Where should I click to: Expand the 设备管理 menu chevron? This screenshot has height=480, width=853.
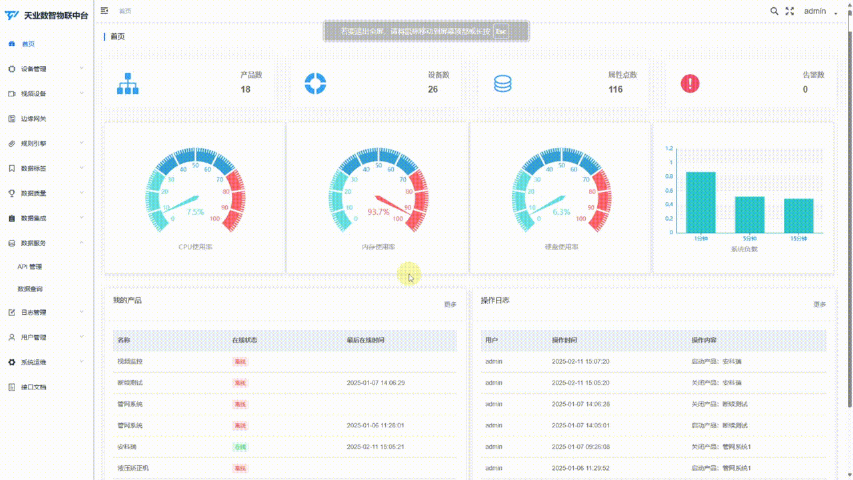point(82,69)
